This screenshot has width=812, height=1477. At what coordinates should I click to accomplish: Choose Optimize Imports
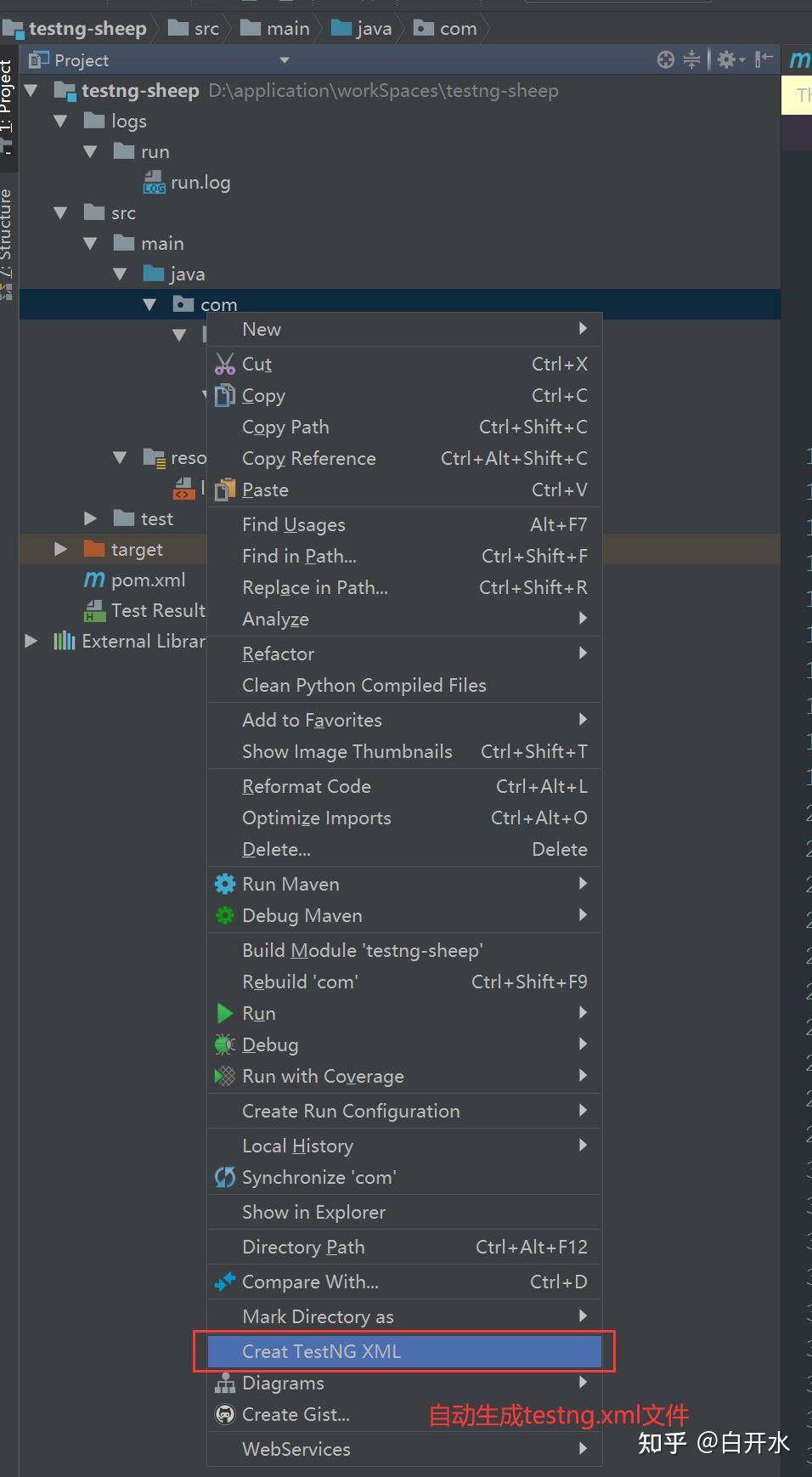coord(404,818)
